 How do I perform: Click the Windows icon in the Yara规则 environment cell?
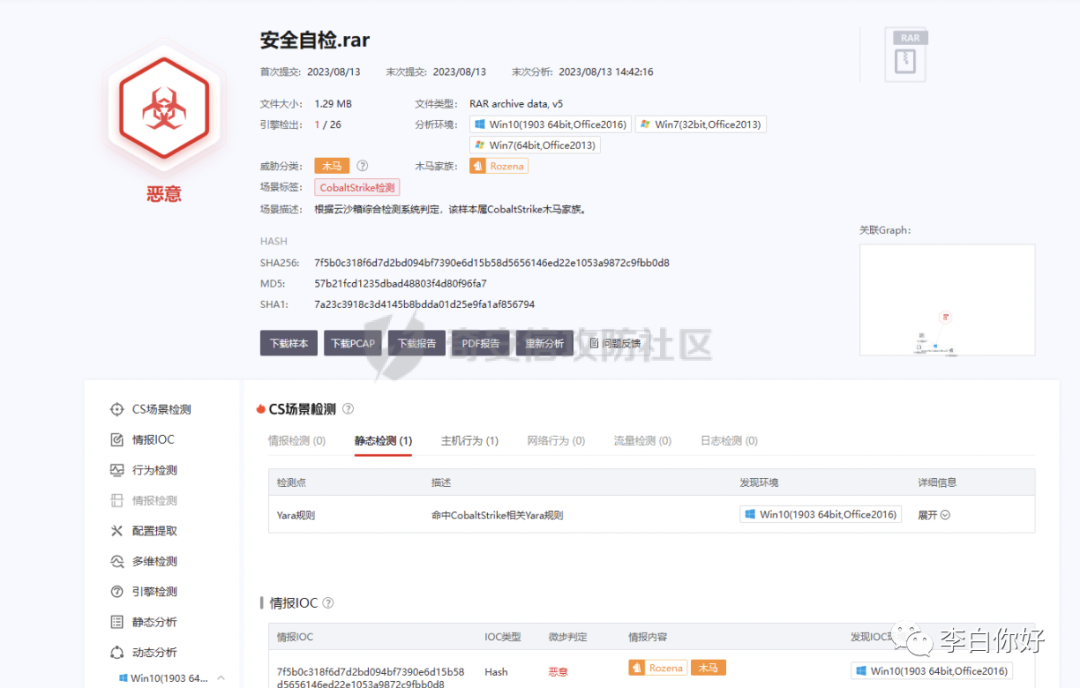tap(750, 514)
